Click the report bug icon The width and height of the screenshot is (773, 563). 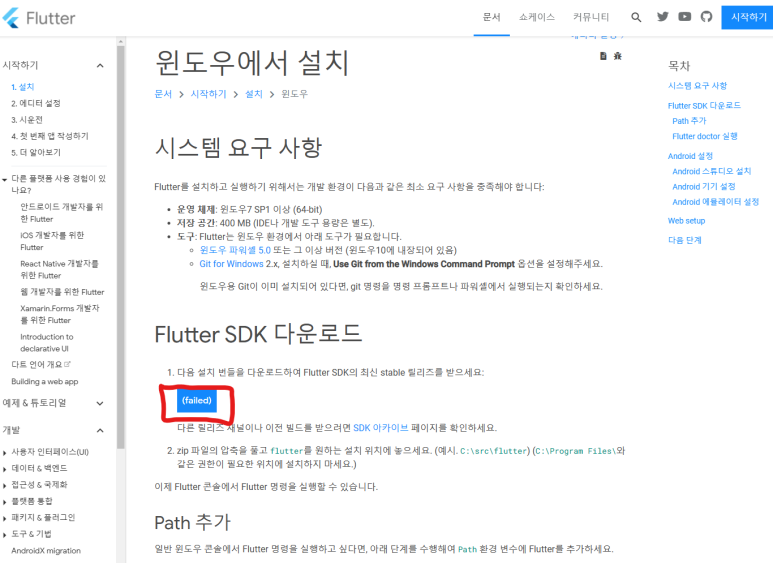coord(618,56)
